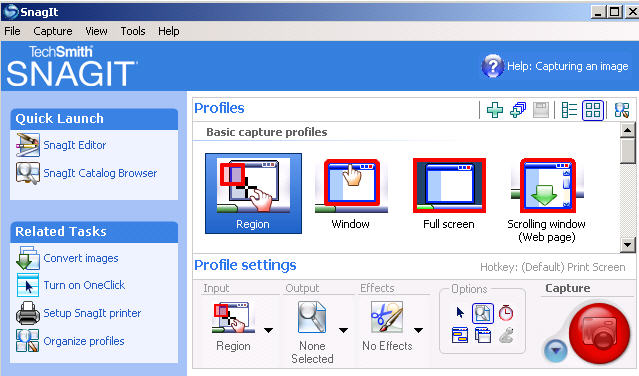Screen dimensions: 639x376
Task: Click the Hotkey: (Default) Print Screen text
Action: pos(553,267)
